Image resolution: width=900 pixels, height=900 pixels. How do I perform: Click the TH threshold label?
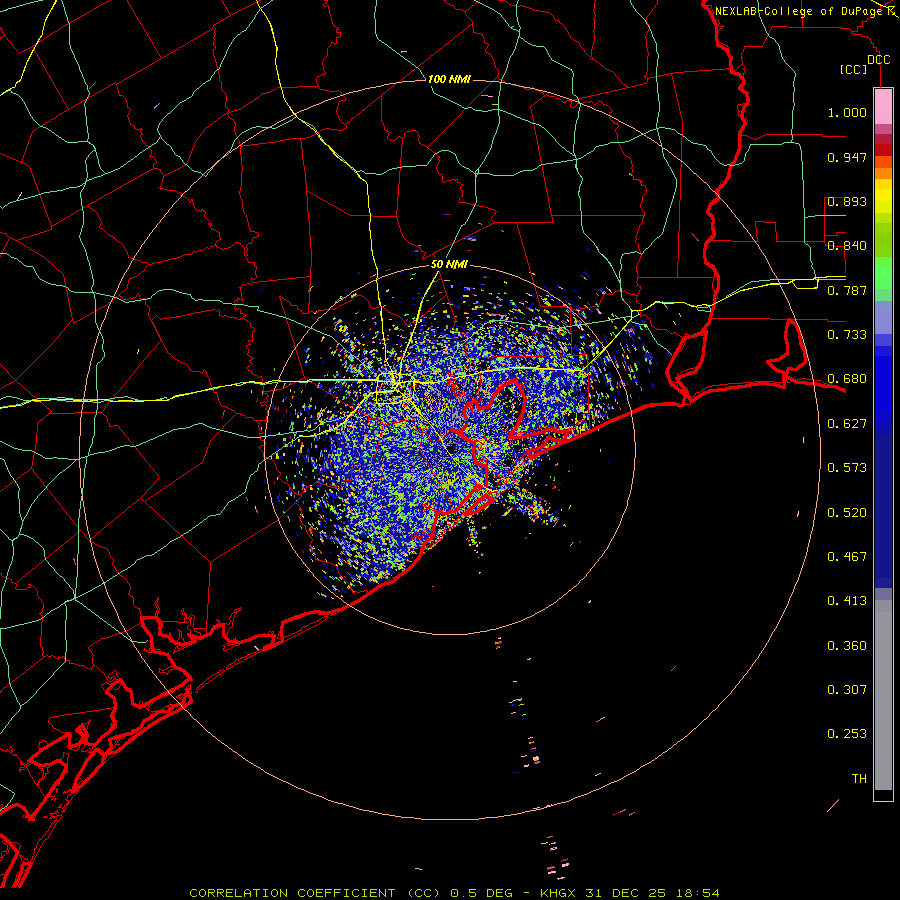point(859,779)
